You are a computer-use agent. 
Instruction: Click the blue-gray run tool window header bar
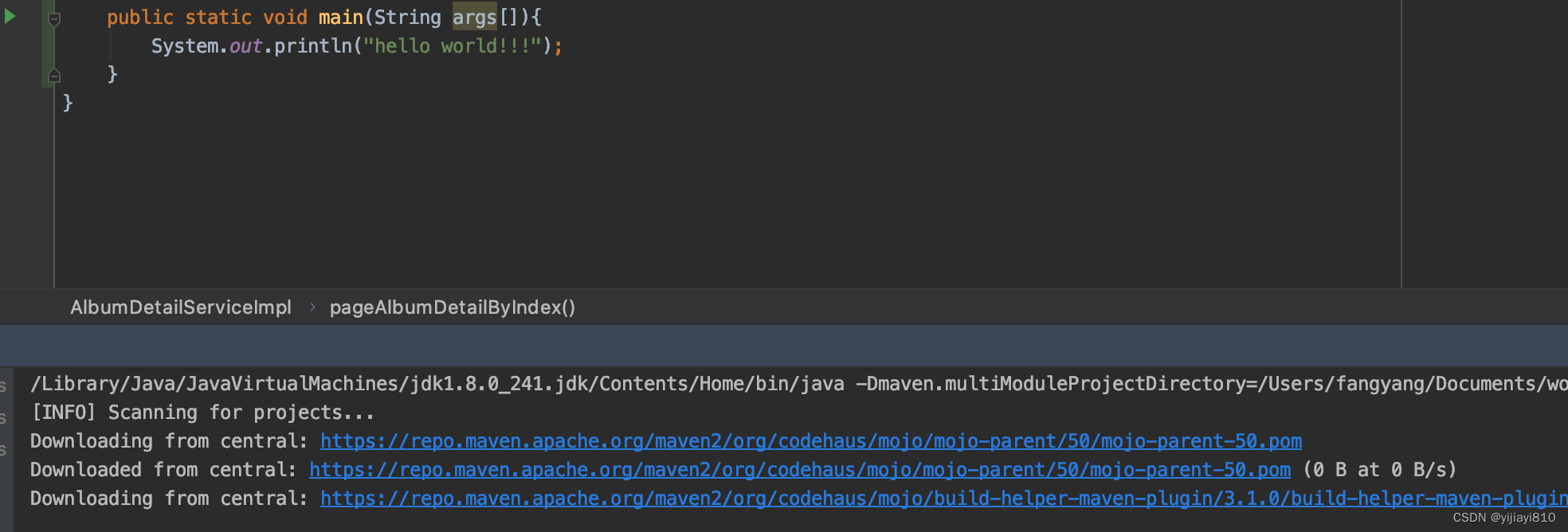(x=784, y=346)
